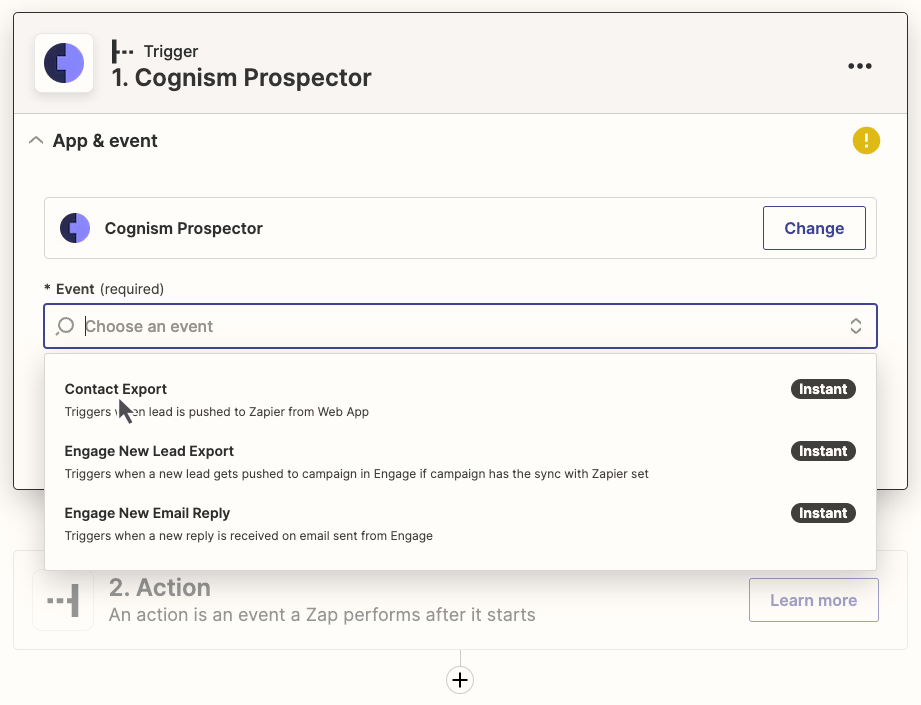Click the Instant badge beside Engage New Email Reply
The image size is (921, 705).
(823, 513)
